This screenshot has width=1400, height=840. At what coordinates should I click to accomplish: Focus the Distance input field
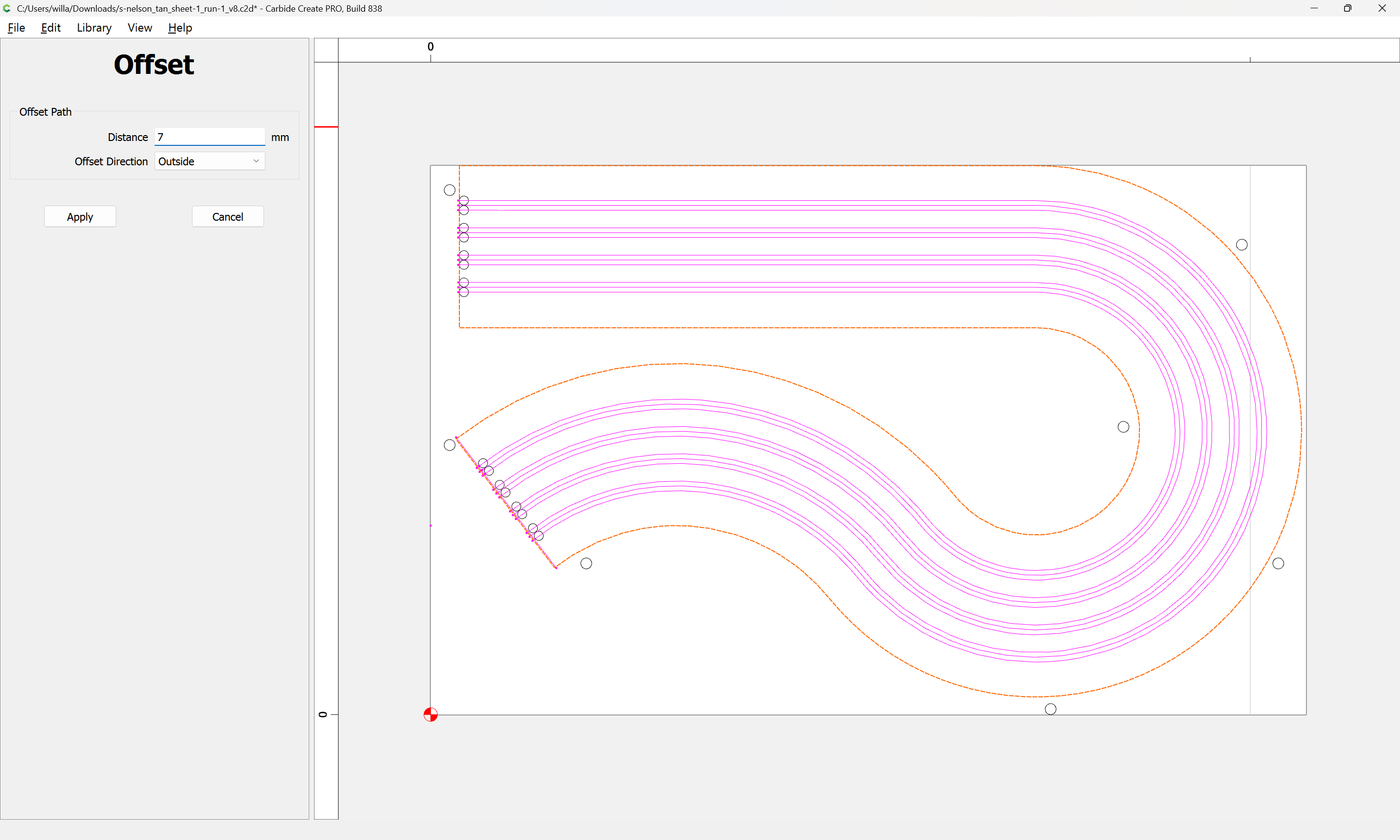[x=210, y=137]
